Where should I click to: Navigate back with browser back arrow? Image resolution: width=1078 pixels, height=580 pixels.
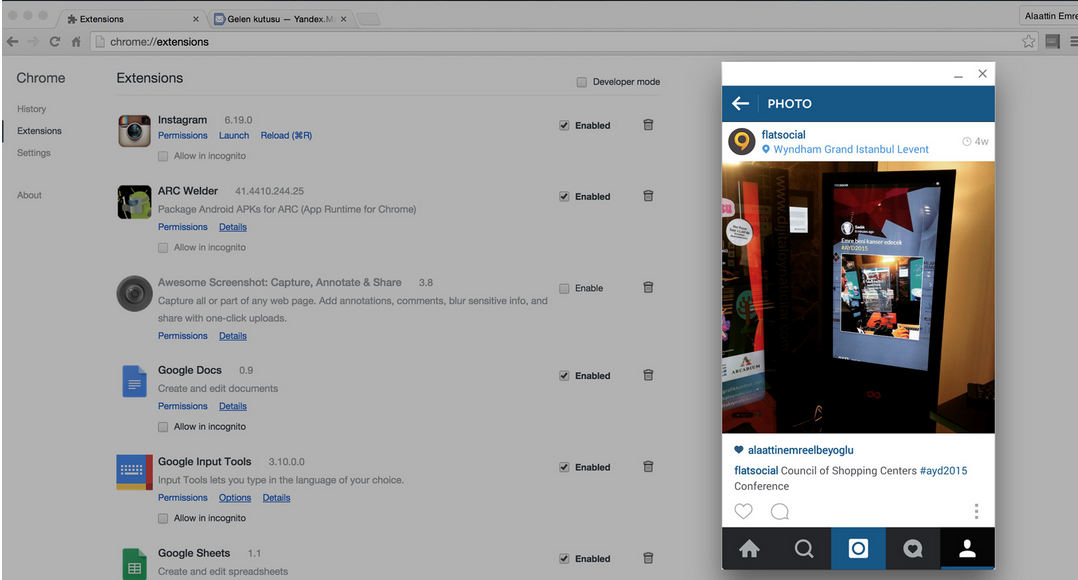coord(12,41)
